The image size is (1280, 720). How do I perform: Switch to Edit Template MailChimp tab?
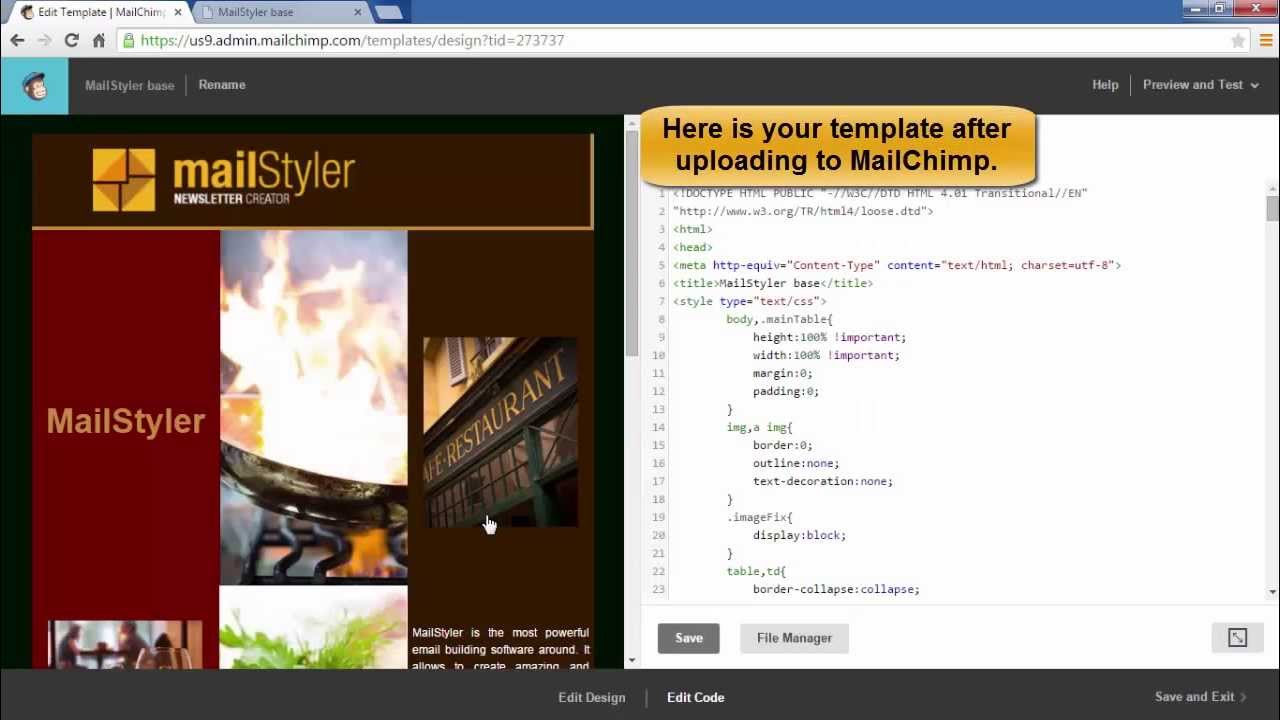click(x=96, y=12)
